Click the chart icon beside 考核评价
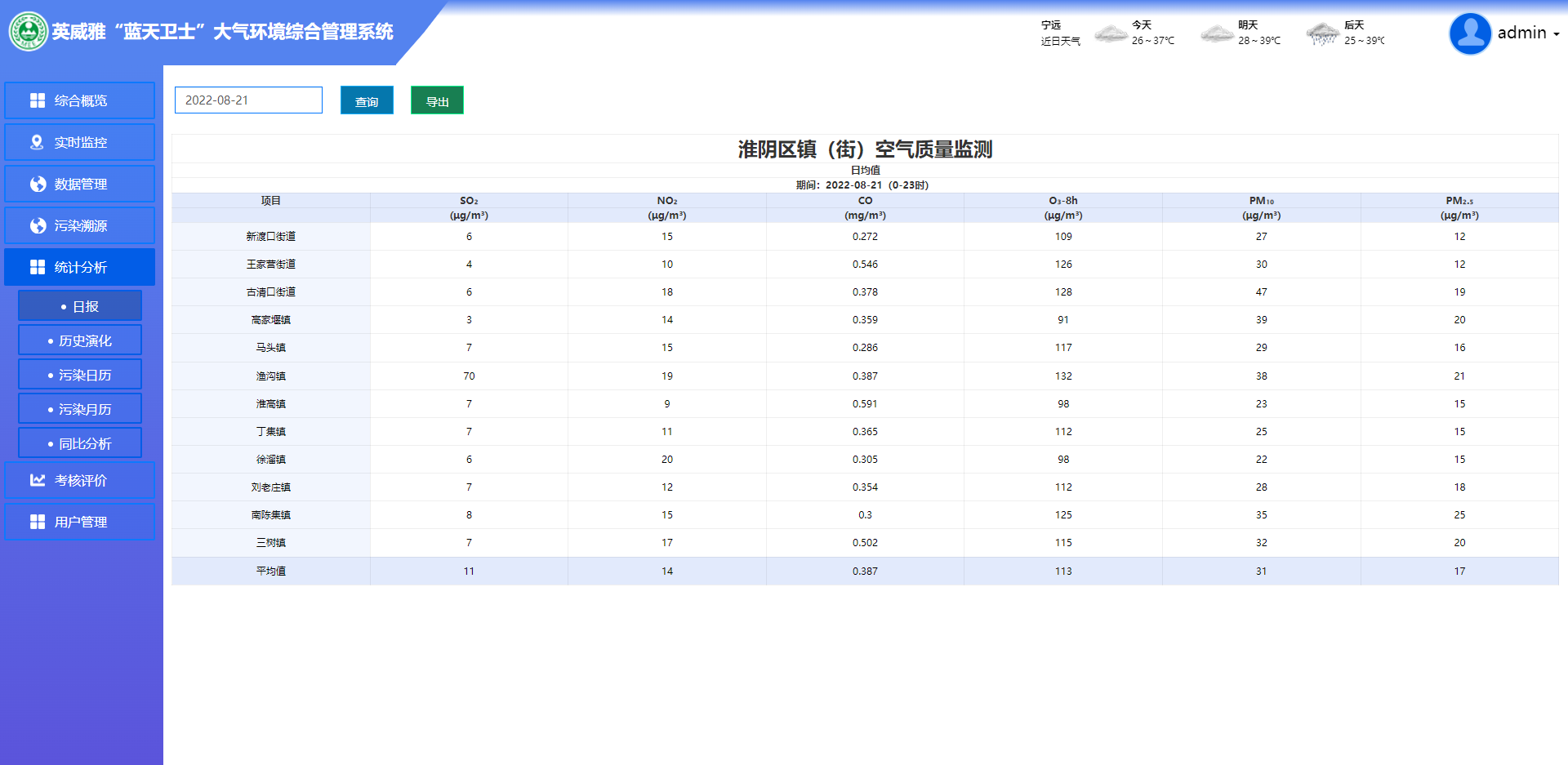This screenshot has height=765, width=1568. [x=38, y=480]
